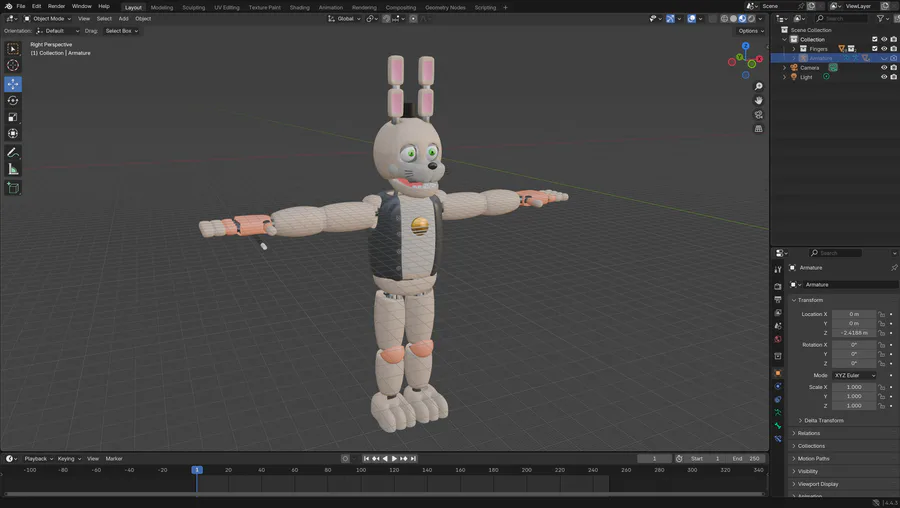The width and height of the screenshot is (900, 508).
Task: Hide the Camera object in viewport
Action: click(884, 68)
